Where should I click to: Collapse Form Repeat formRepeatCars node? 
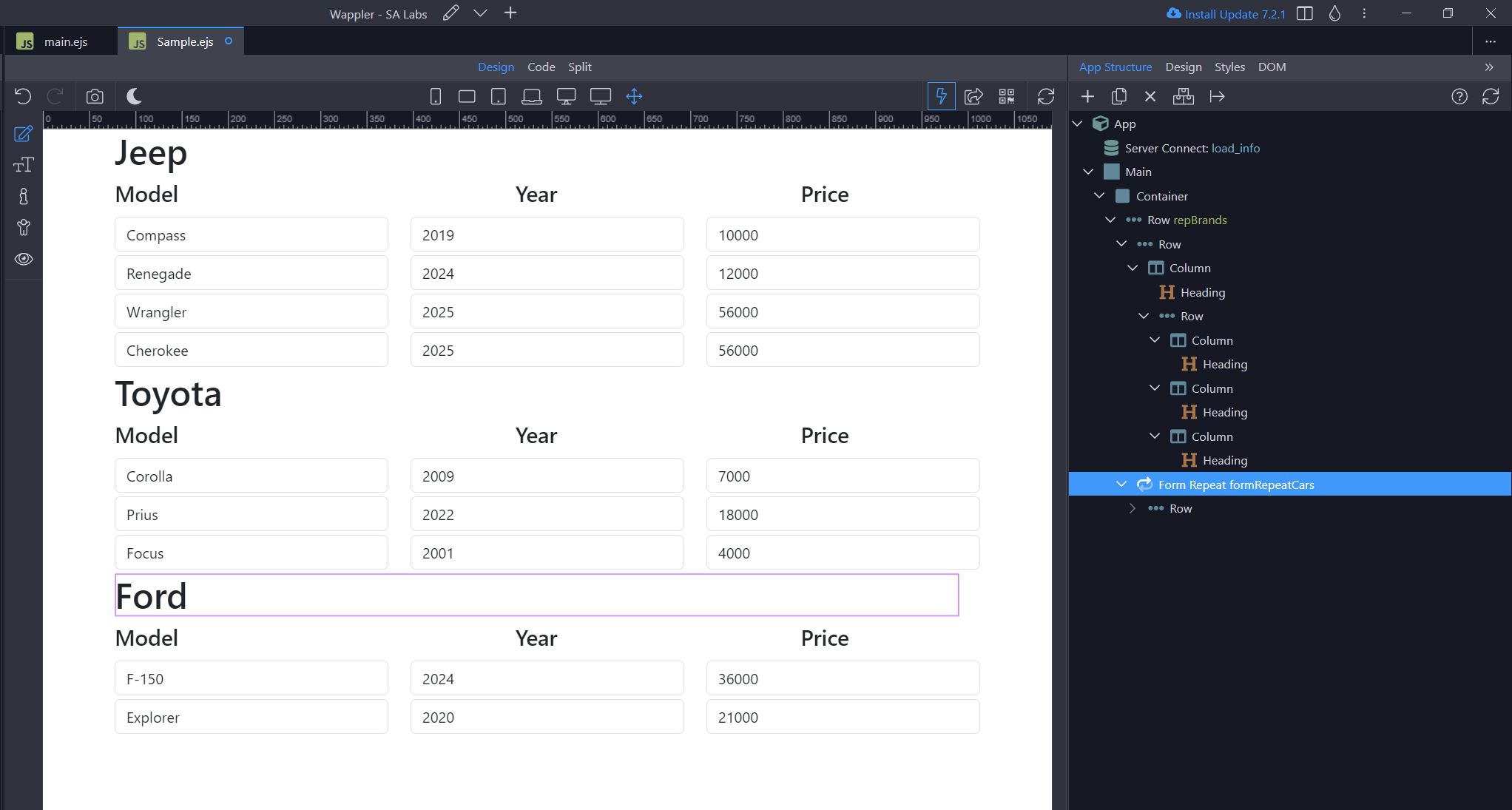[1121, 485]
